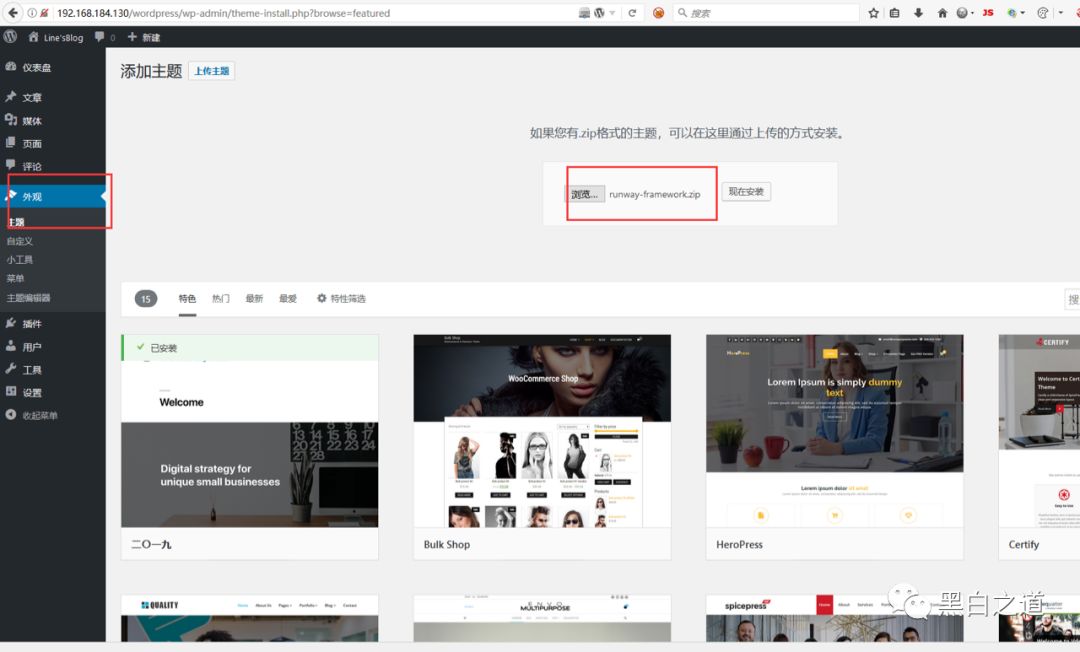The width and height of the screenshot is (1080, 652).
Task: Open dropdown arrow beside WordPress icon in address bar
Action: (x=613, y=13)
